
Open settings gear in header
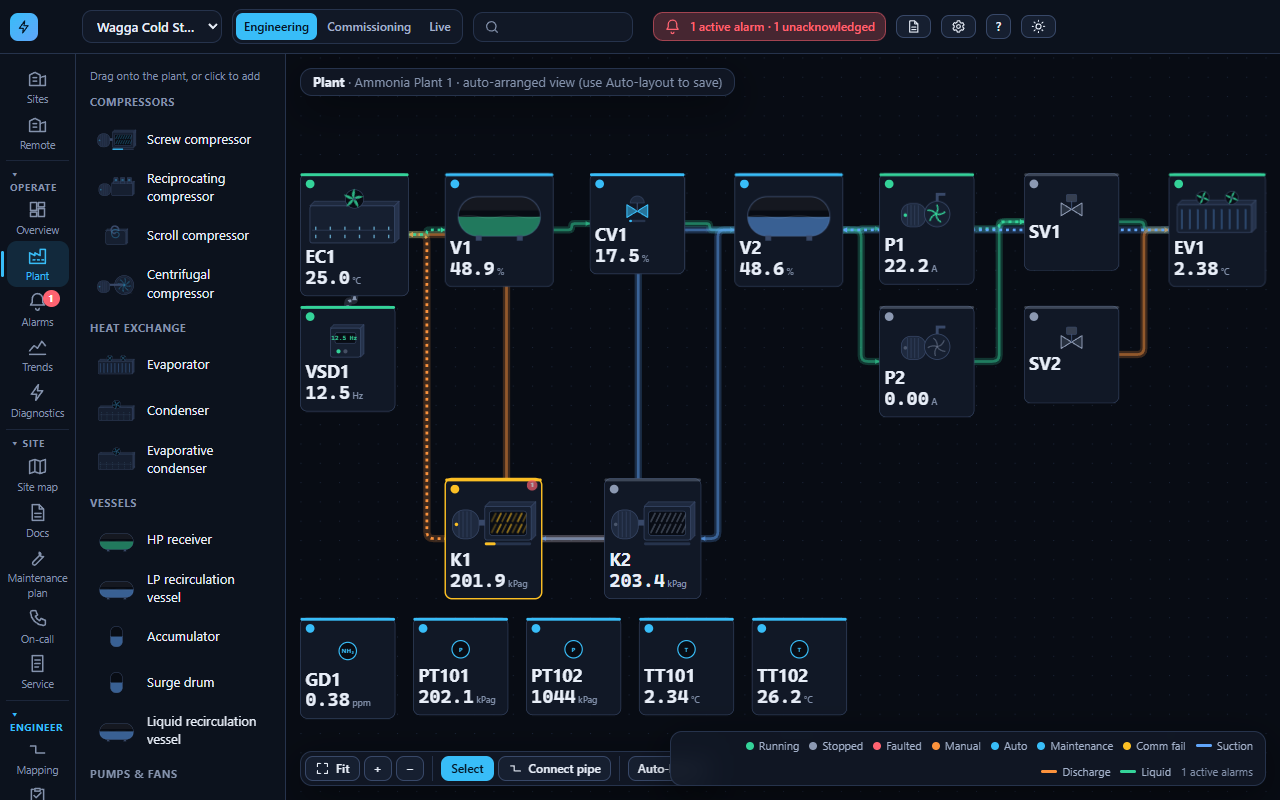[x=958, y=27]
